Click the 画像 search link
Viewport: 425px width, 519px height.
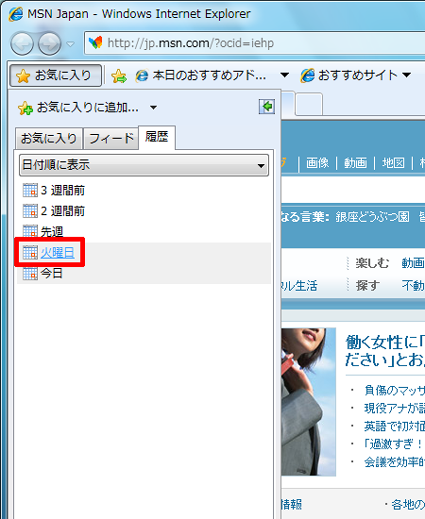pos(317,163)
